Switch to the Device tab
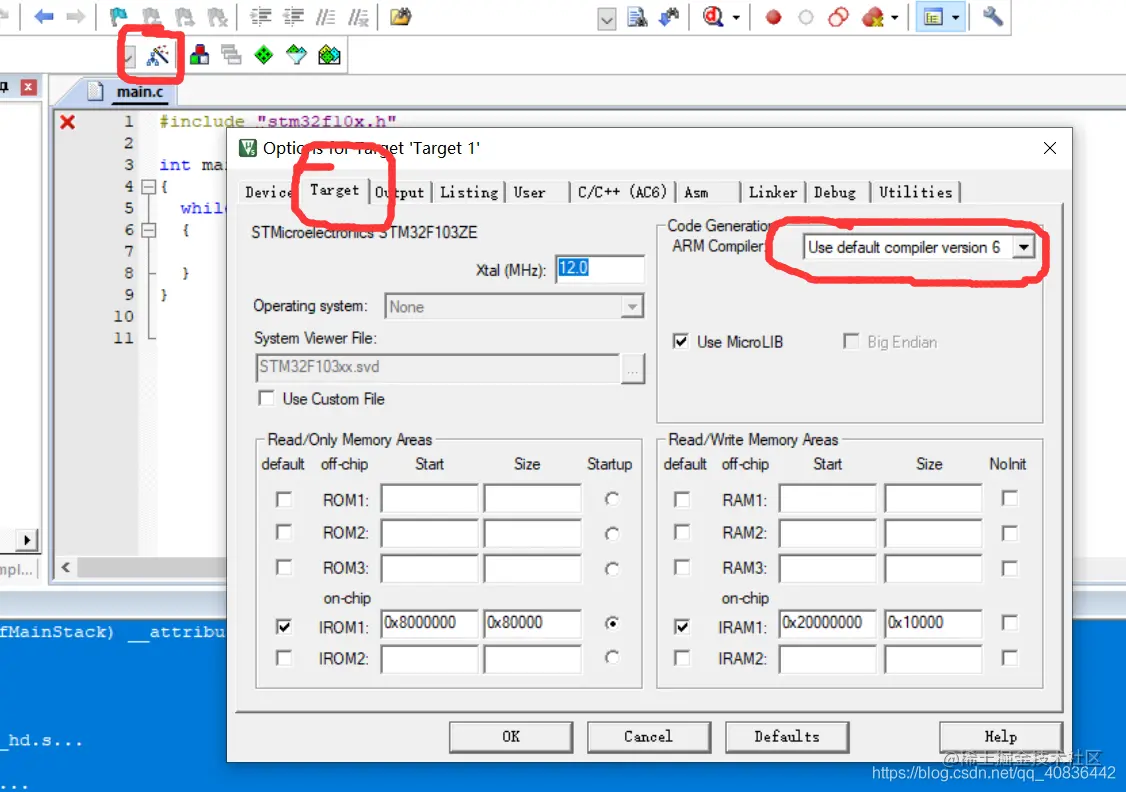Viewport: 1126px width, 792px height. (x=269, y=192)
